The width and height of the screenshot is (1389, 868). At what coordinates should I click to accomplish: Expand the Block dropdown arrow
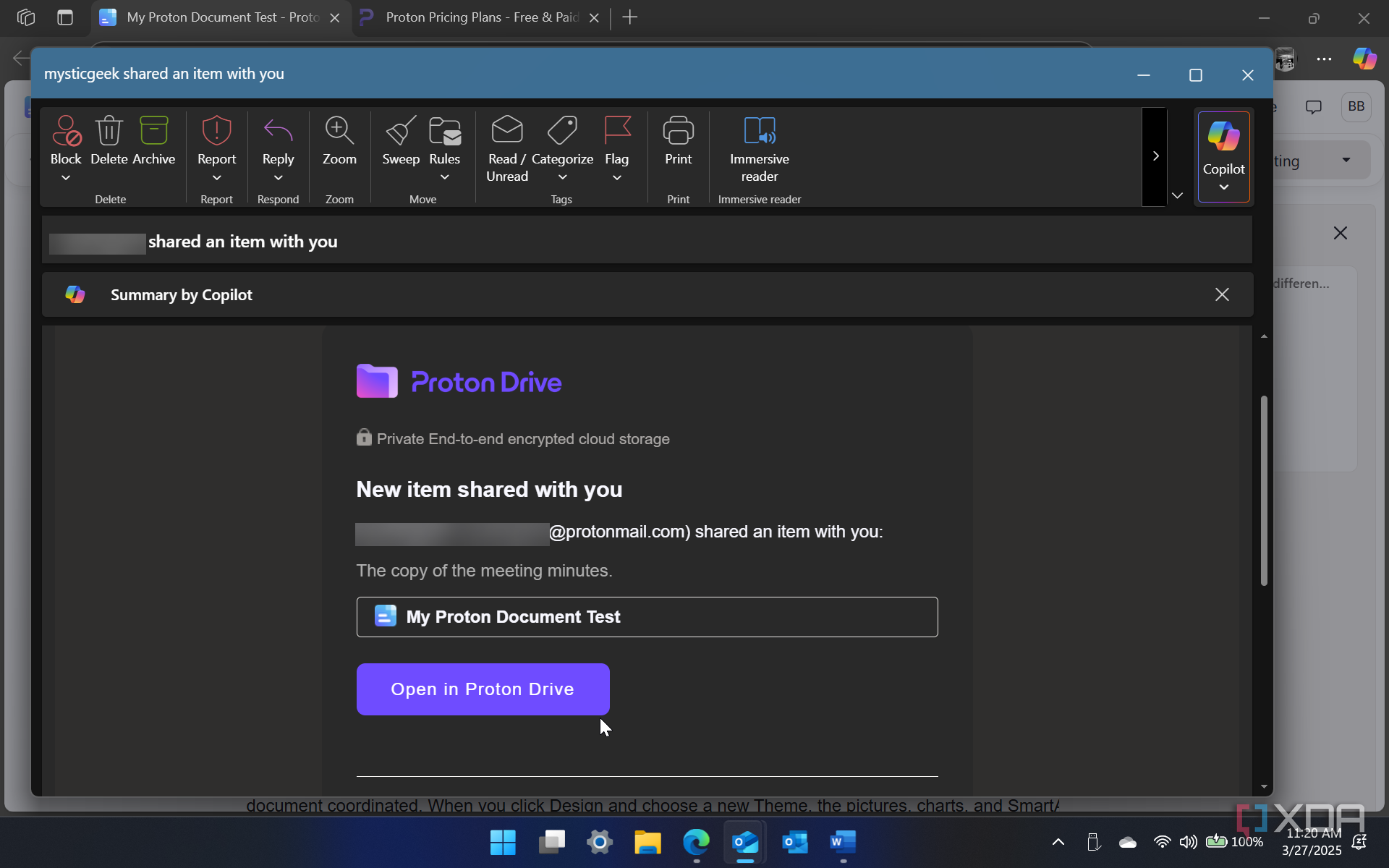click(x=66, y=178)
